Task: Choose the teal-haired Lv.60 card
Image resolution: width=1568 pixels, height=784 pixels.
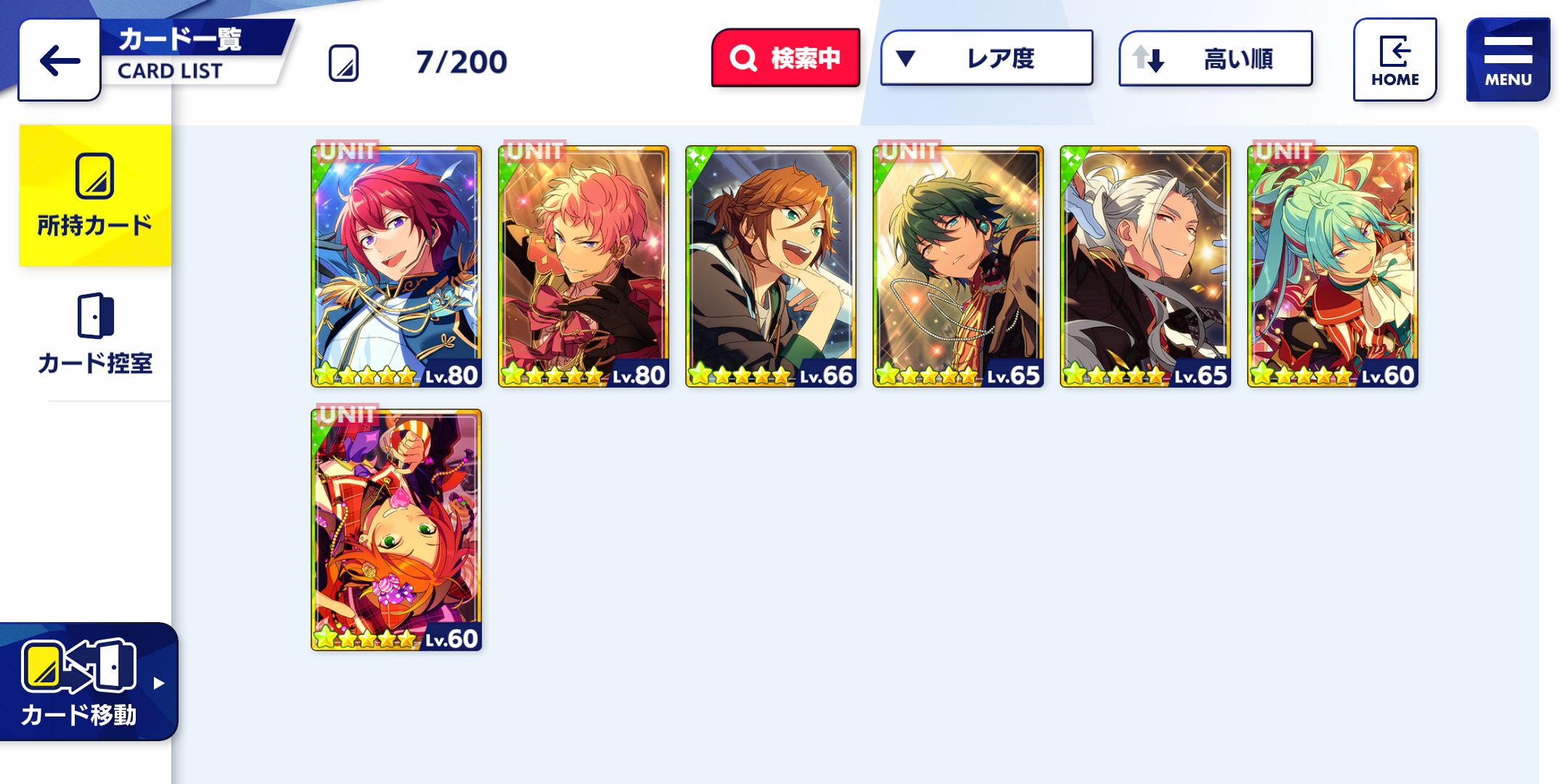Action: point(1333,266)
